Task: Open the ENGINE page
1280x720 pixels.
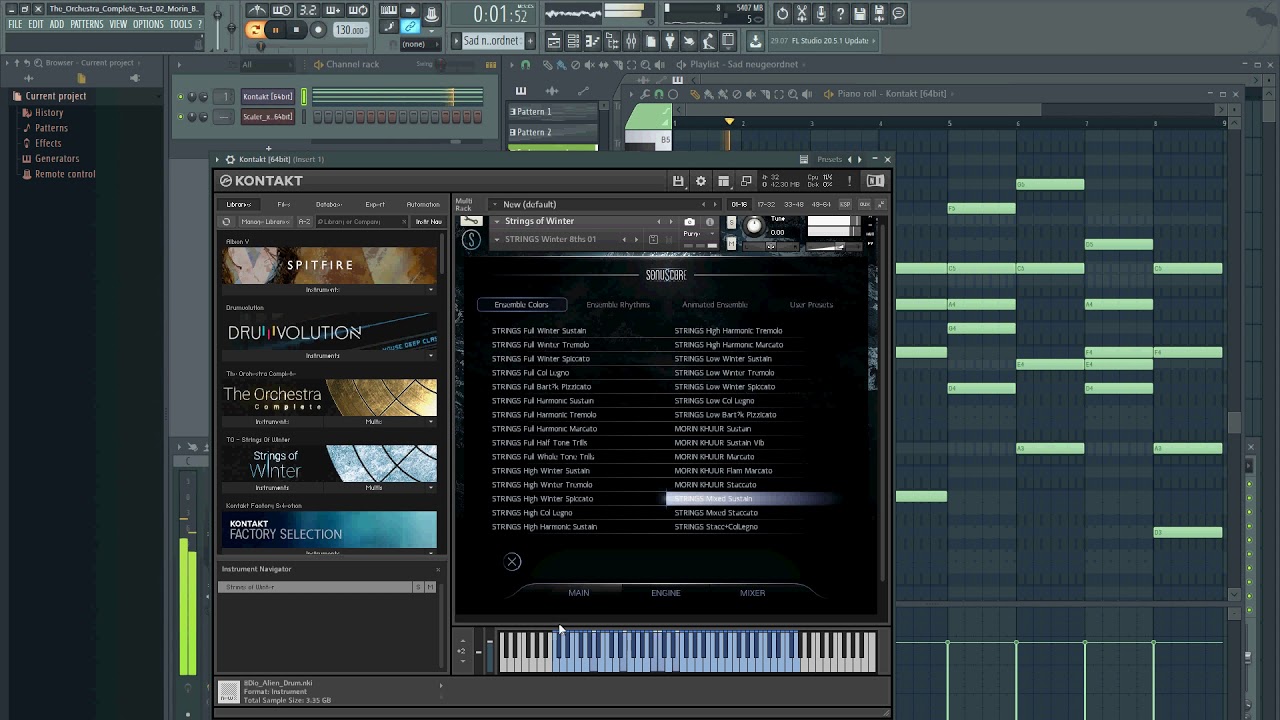Action: point(665,593)
